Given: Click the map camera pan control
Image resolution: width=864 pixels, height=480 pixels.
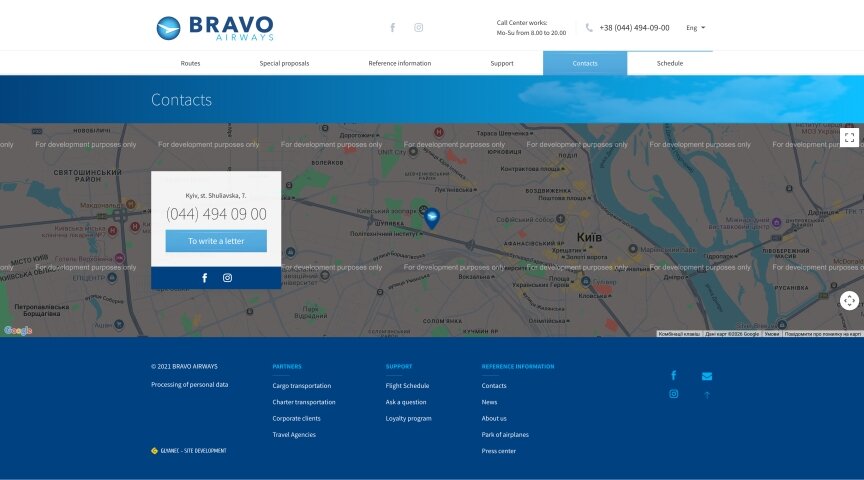Looking at the screenshot, I should point(849,301).
